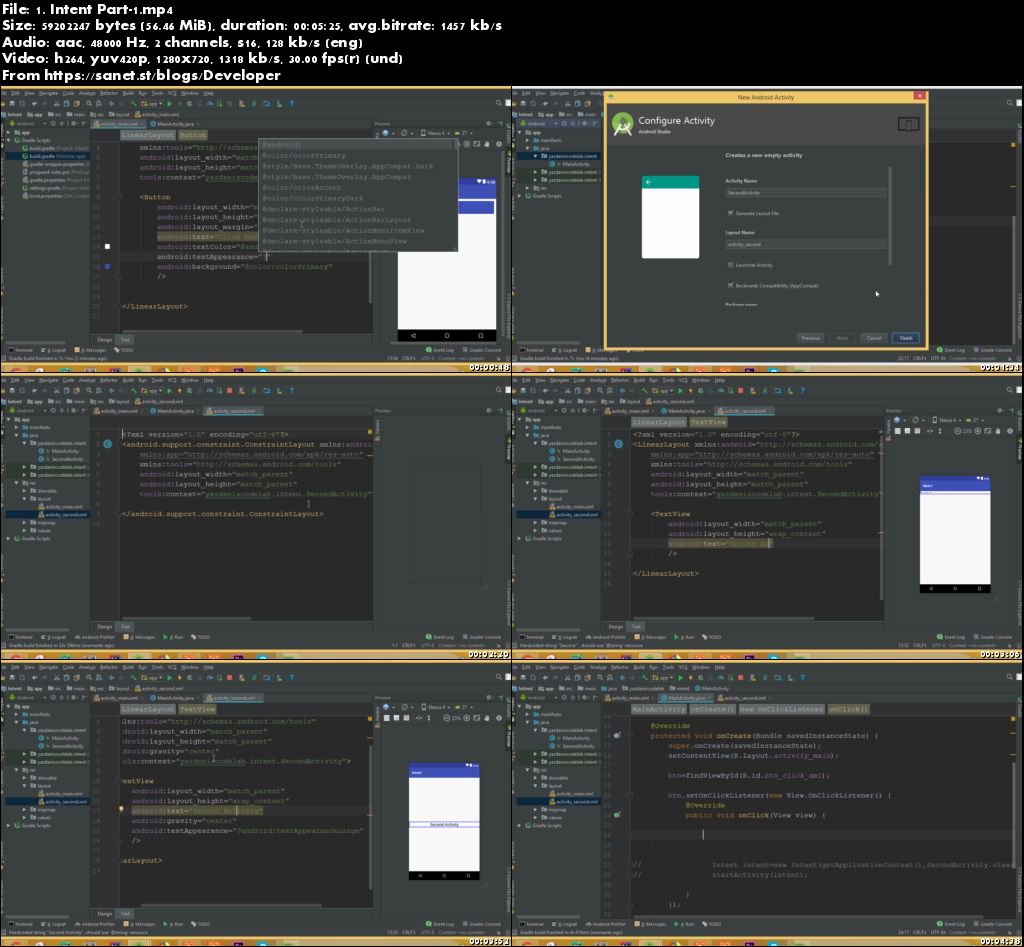Open Logcat tool window in 00:00:48 frame
This screenshot has height=947, width=1024.
(54, 350)
